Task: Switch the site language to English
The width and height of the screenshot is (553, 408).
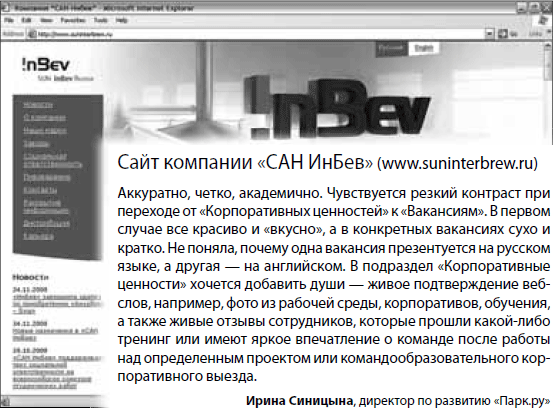Action: point(424,48)
